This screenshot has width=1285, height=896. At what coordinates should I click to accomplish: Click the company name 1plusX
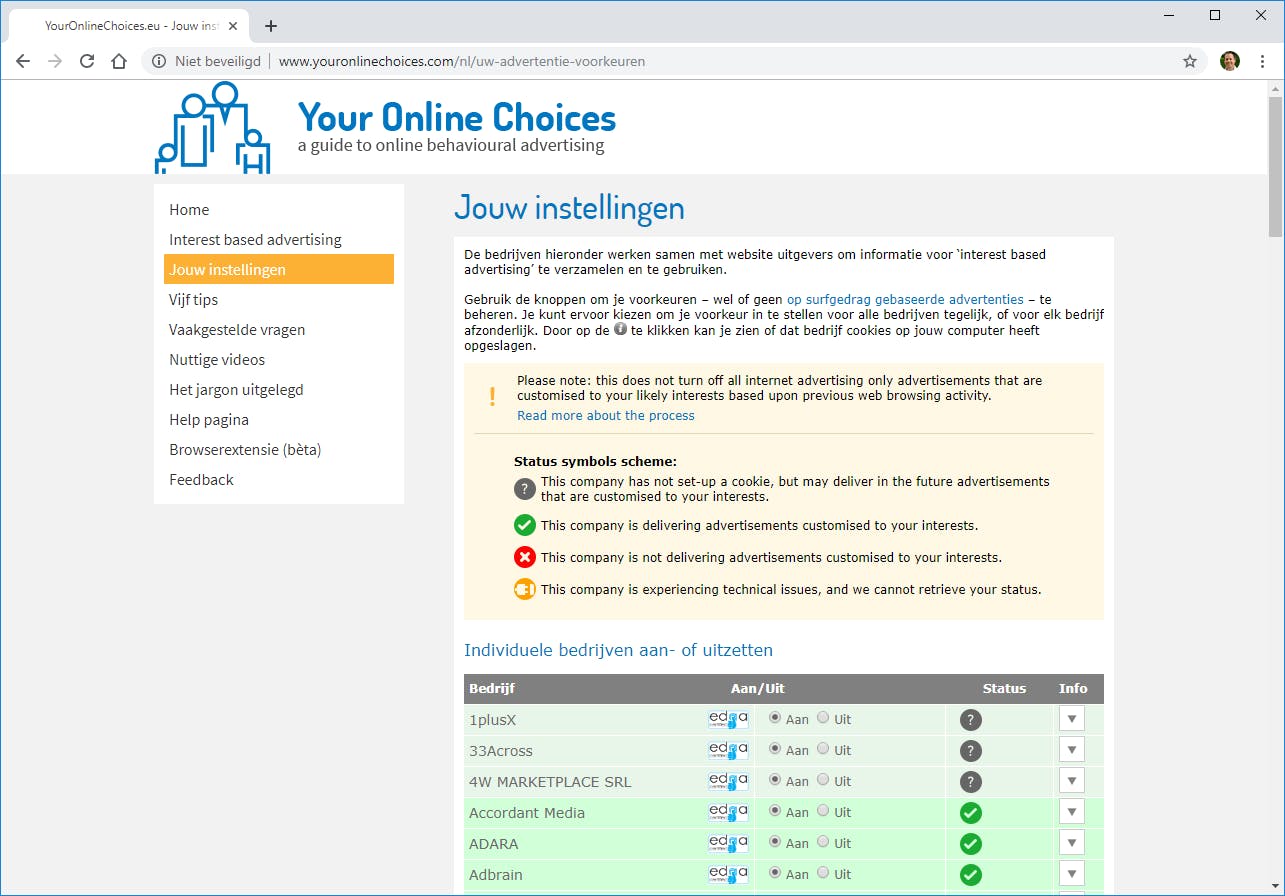click(x=493, y=720)
